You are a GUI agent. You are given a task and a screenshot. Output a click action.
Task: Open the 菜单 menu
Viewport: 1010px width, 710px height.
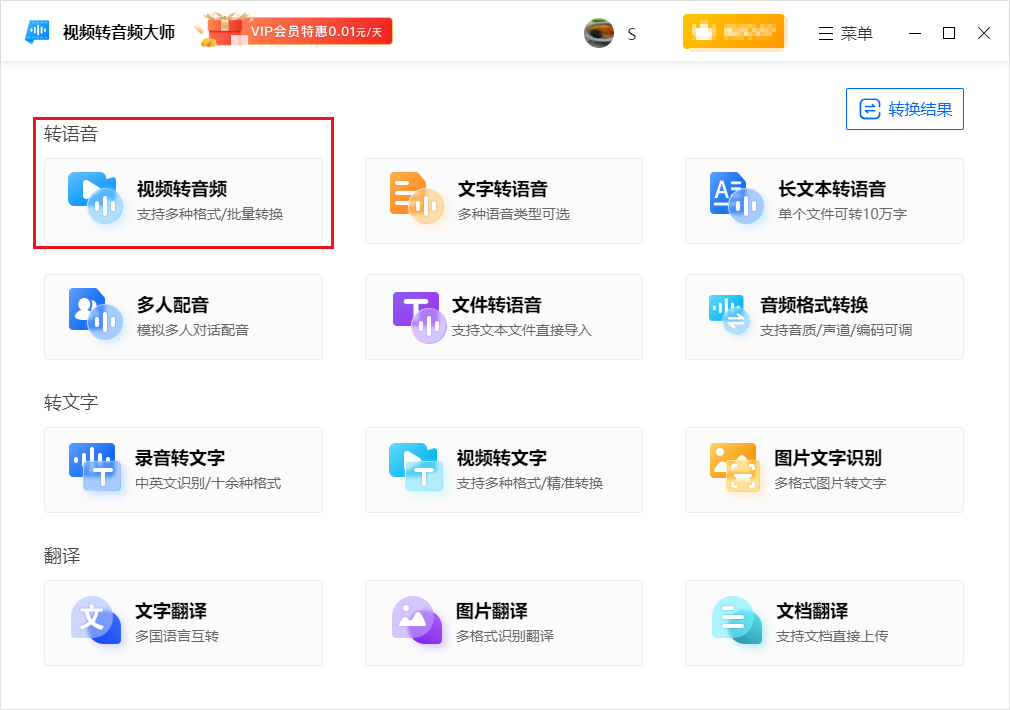tap(847, 33)
